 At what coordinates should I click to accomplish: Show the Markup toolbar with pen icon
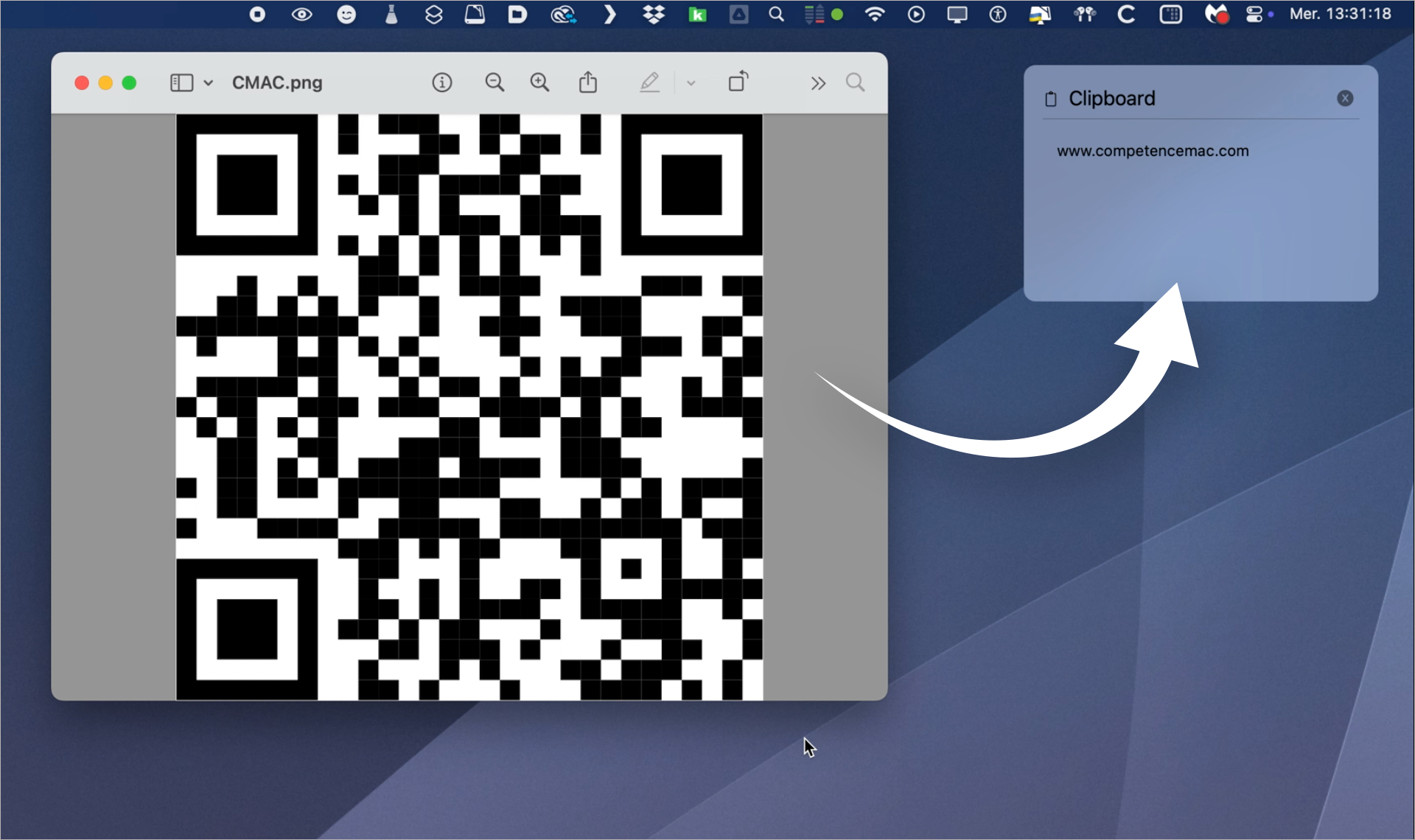pyautogui.click(x=649, y=83)
